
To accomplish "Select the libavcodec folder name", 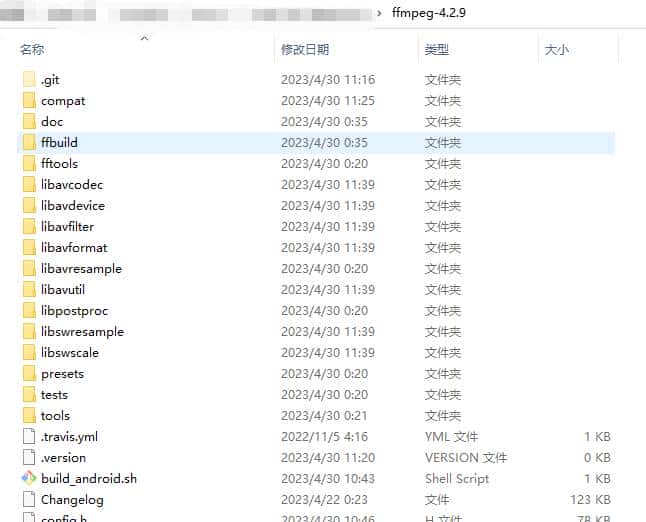I will pos(72,185).
